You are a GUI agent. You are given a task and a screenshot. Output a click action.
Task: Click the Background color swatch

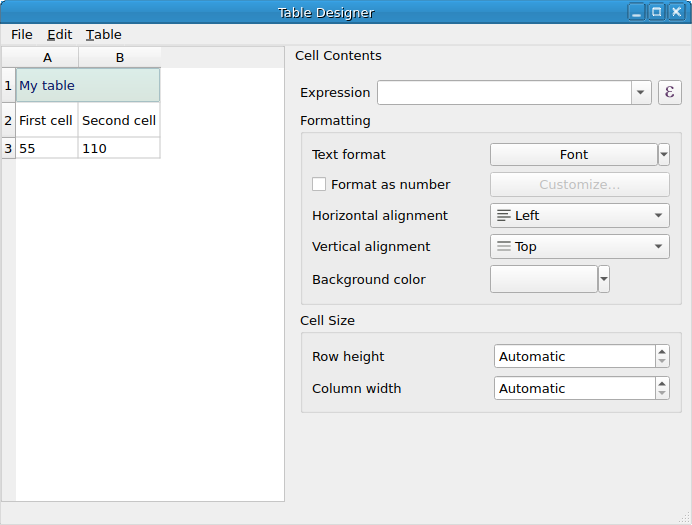click(543, 280)
